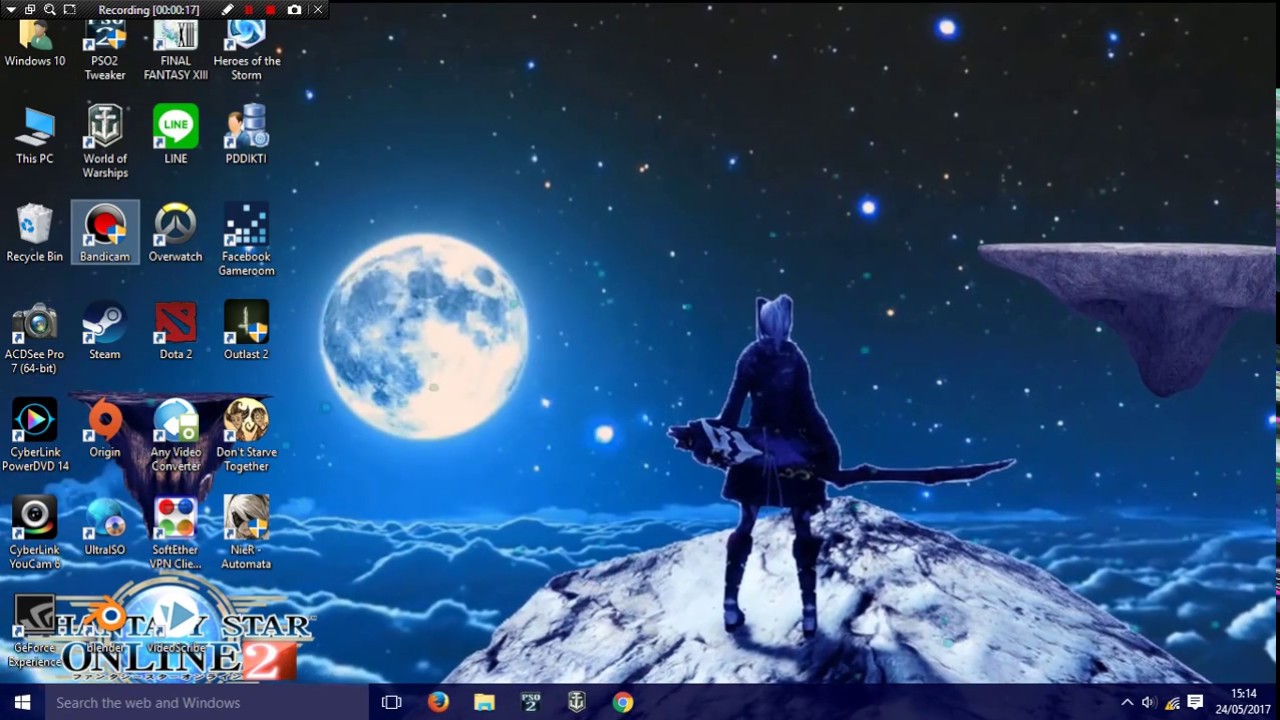Click the window-select icon in recording bar
The width and height of the screenshot is (1280, 720).
[29, 10]
